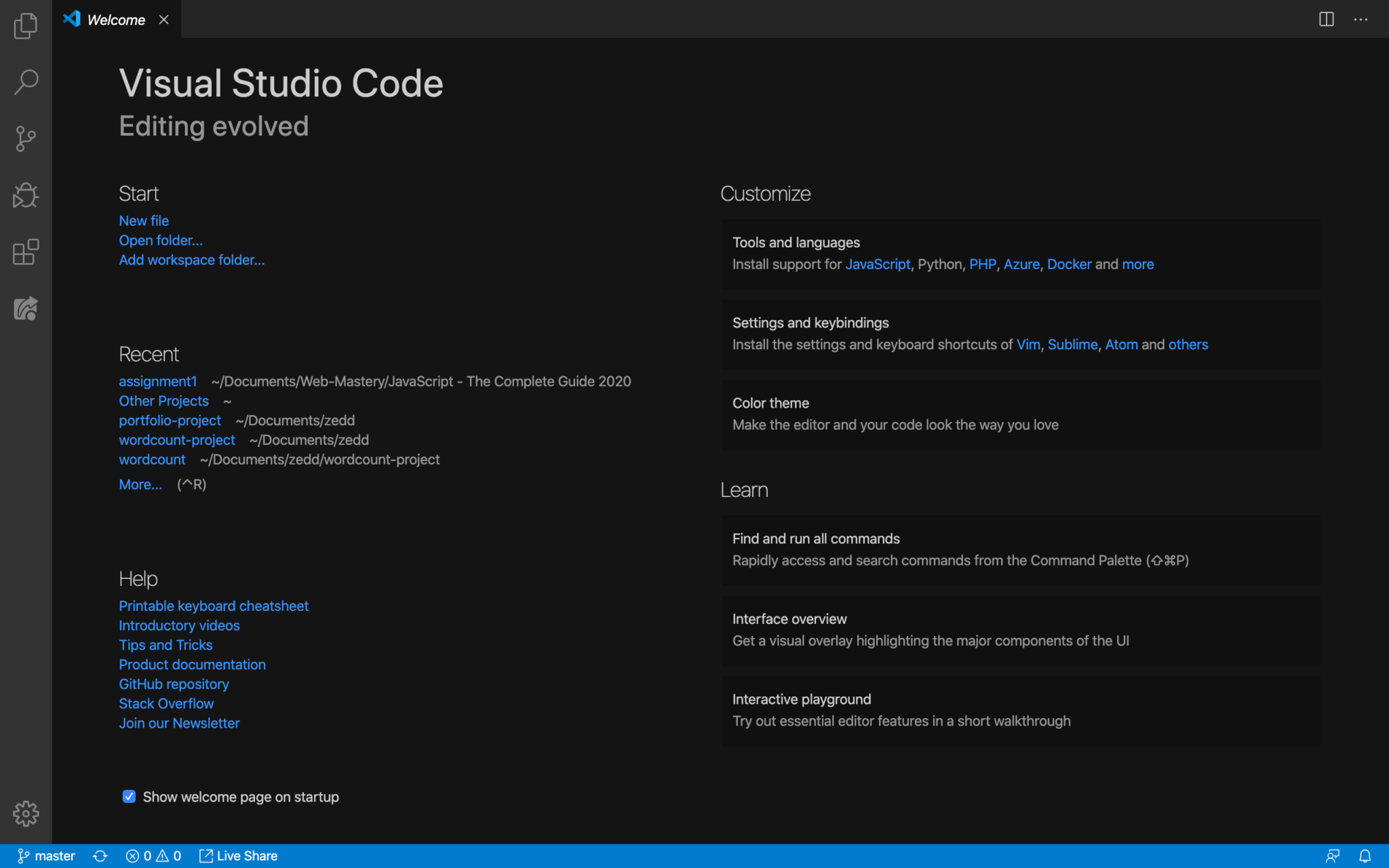Close the Welcome tab
This screenshot has height=868, width=1389.
163,20
